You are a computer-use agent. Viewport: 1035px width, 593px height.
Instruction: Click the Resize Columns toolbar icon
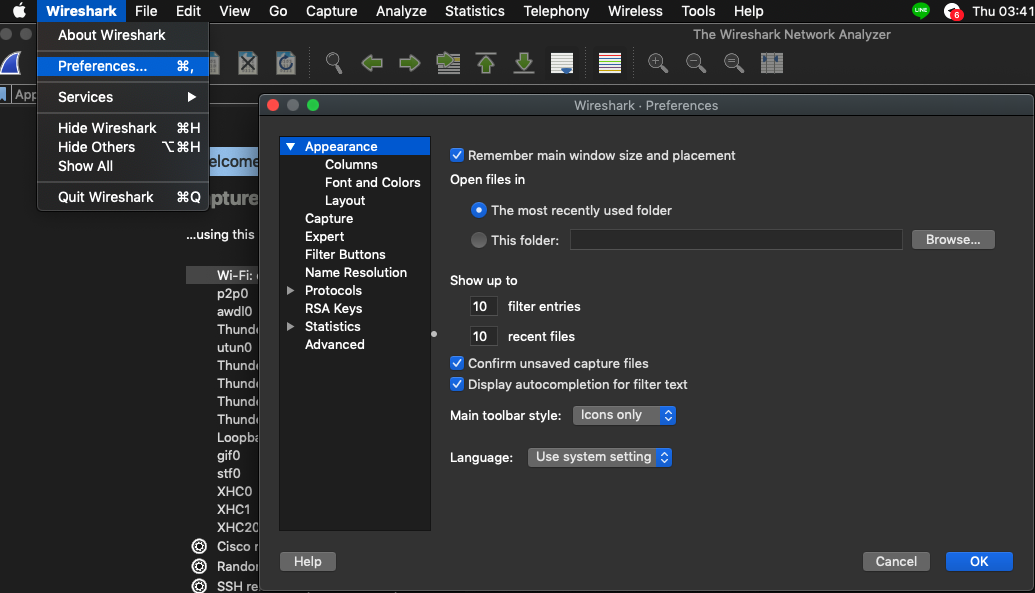click(771, 63)
